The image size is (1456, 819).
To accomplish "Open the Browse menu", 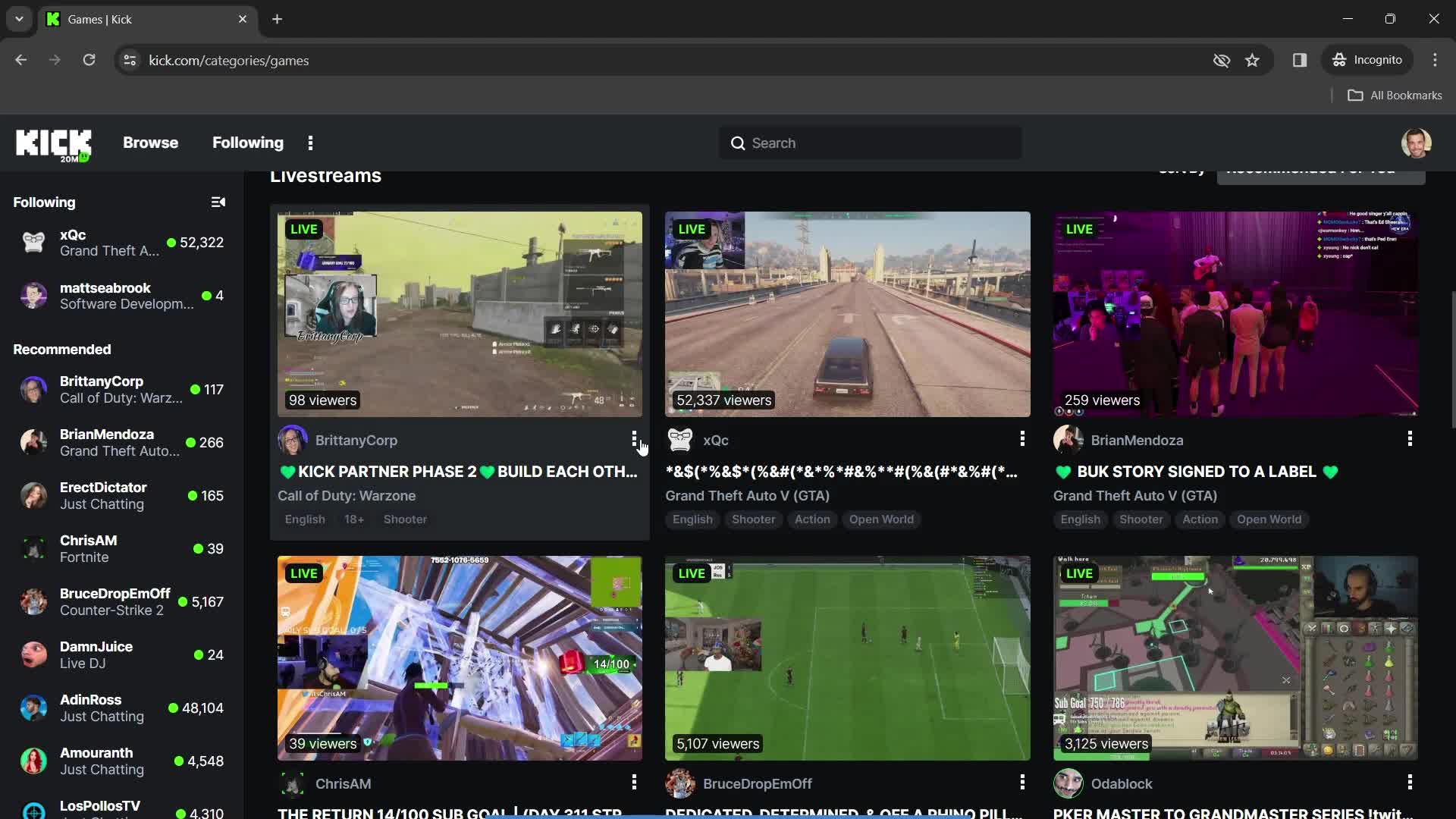I will [x=150, y=143].
